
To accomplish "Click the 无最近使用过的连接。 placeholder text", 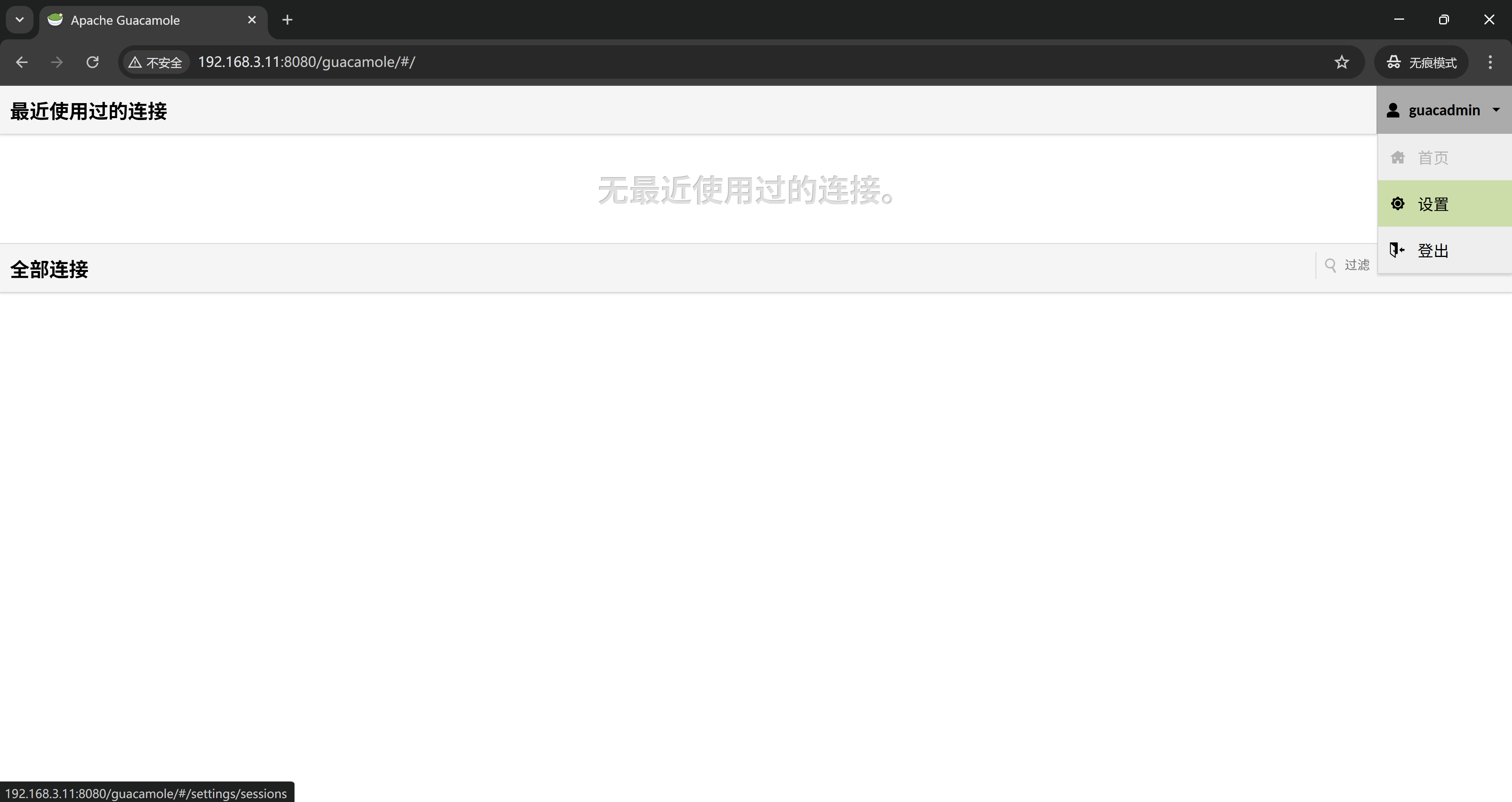I will 746,190.
